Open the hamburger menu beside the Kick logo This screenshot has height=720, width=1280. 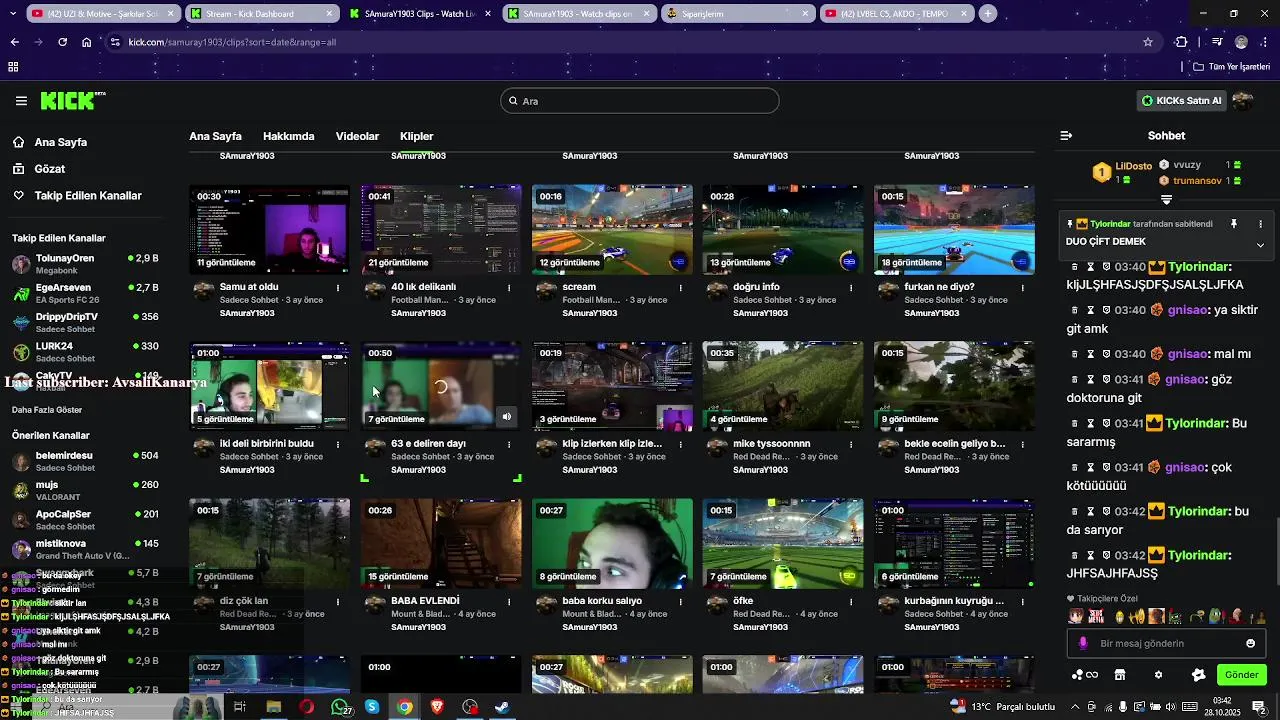[21, 101]
